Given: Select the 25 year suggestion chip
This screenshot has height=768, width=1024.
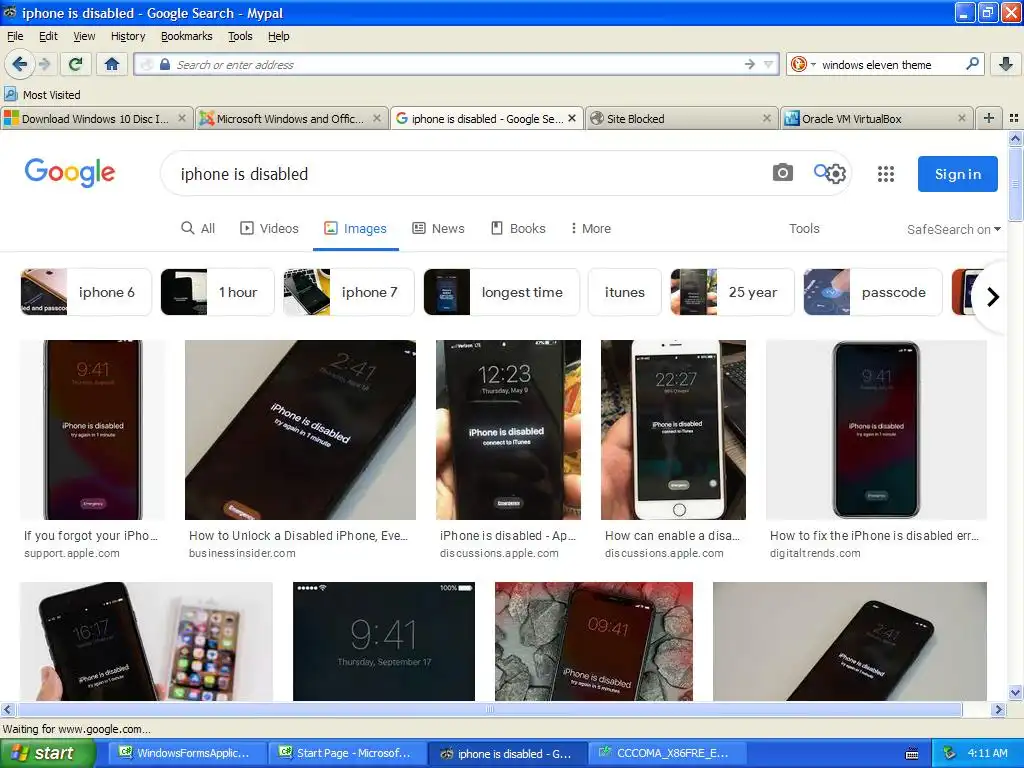Looking at the screenshot, I should (732, 292).
